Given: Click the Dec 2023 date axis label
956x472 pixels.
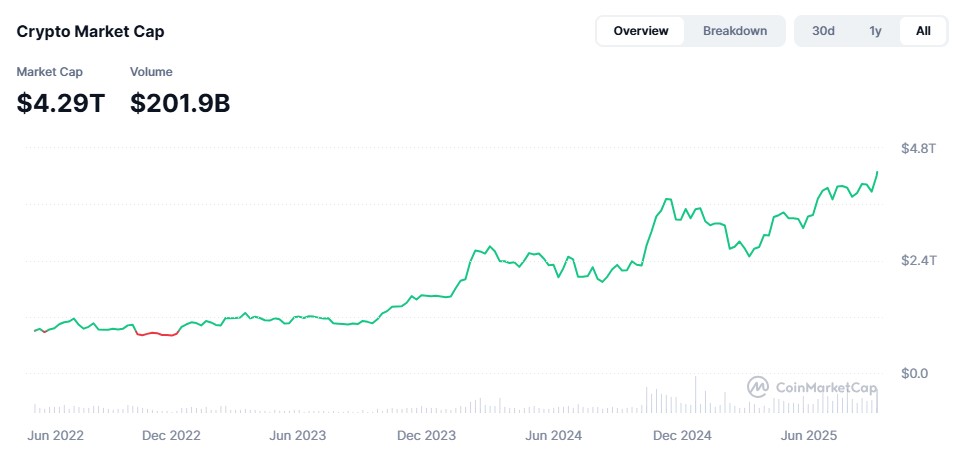Looking at the screenshot, I should coord(426,436).
